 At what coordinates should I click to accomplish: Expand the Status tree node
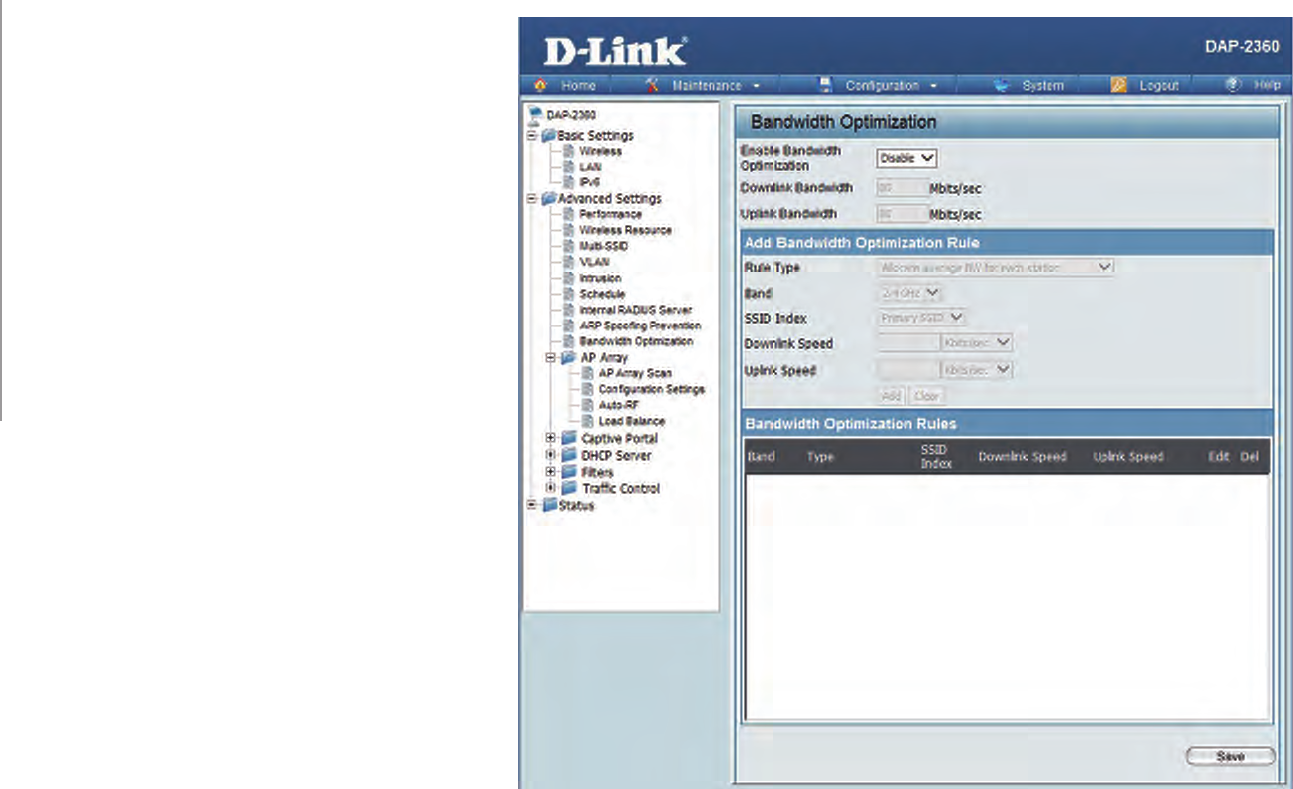(532, 506)
